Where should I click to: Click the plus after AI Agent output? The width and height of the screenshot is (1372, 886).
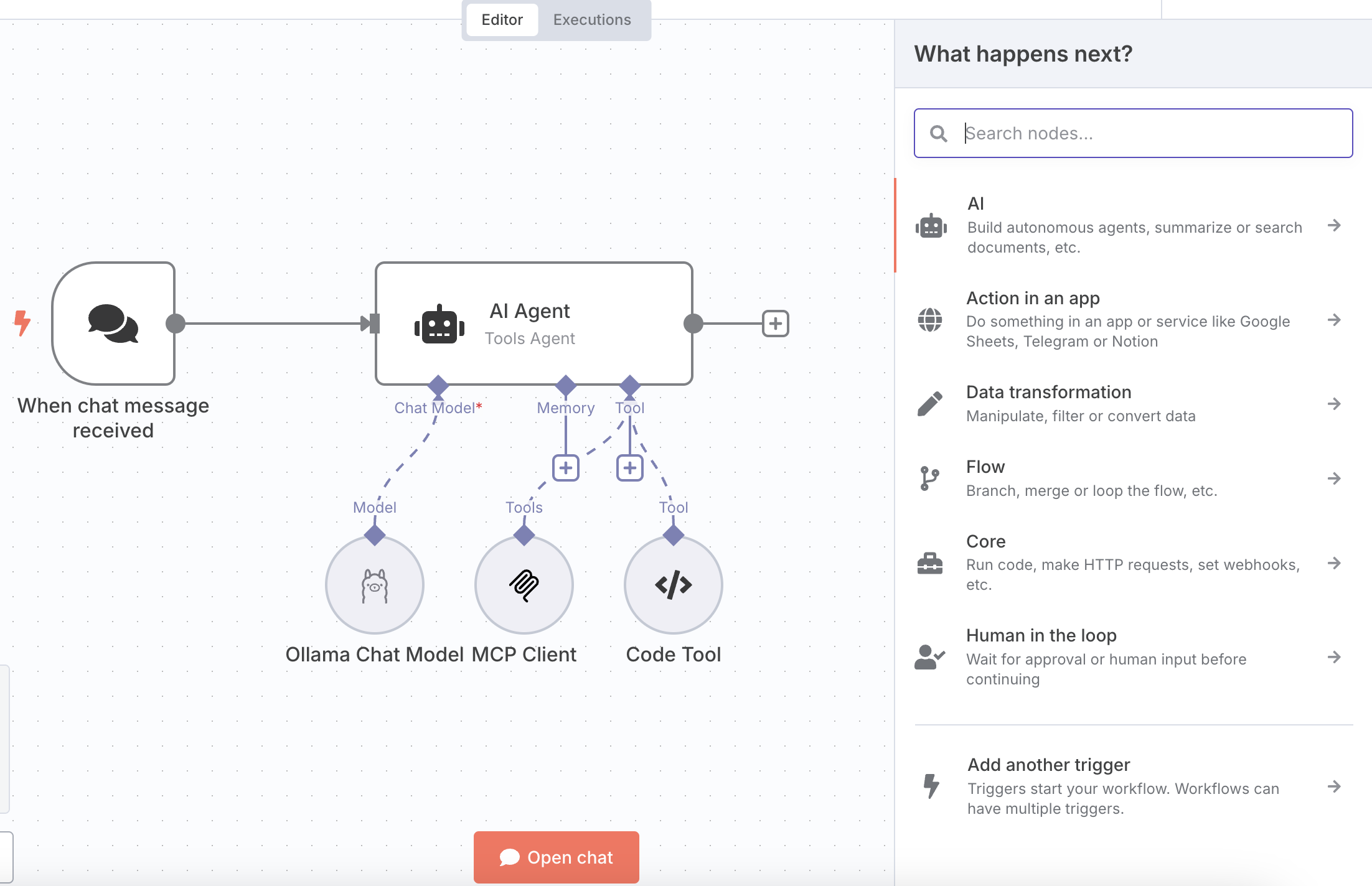click(x=776, y=324)
